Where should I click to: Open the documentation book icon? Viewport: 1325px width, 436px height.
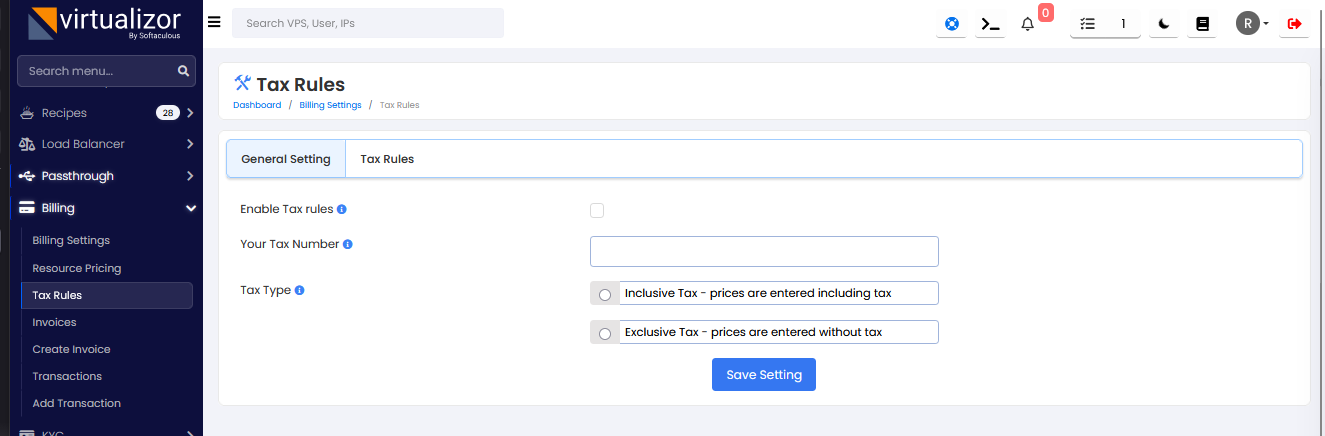click(1203, 23)
